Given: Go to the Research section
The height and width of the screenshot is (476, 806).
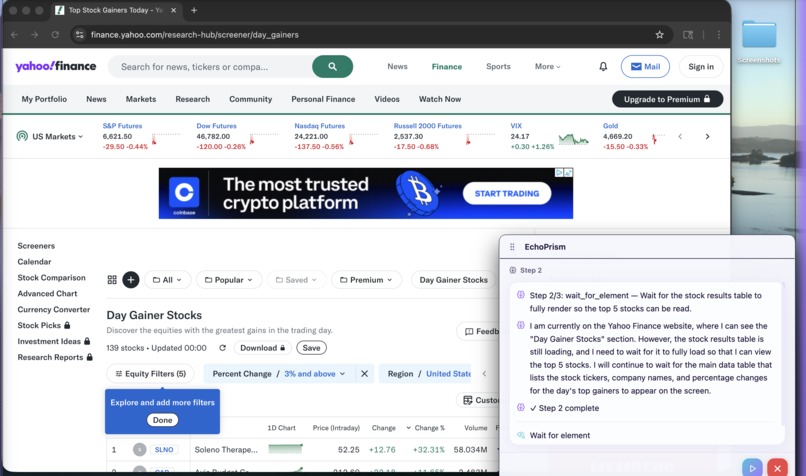Looking at the screenshot, I should (x=193, y=99).
